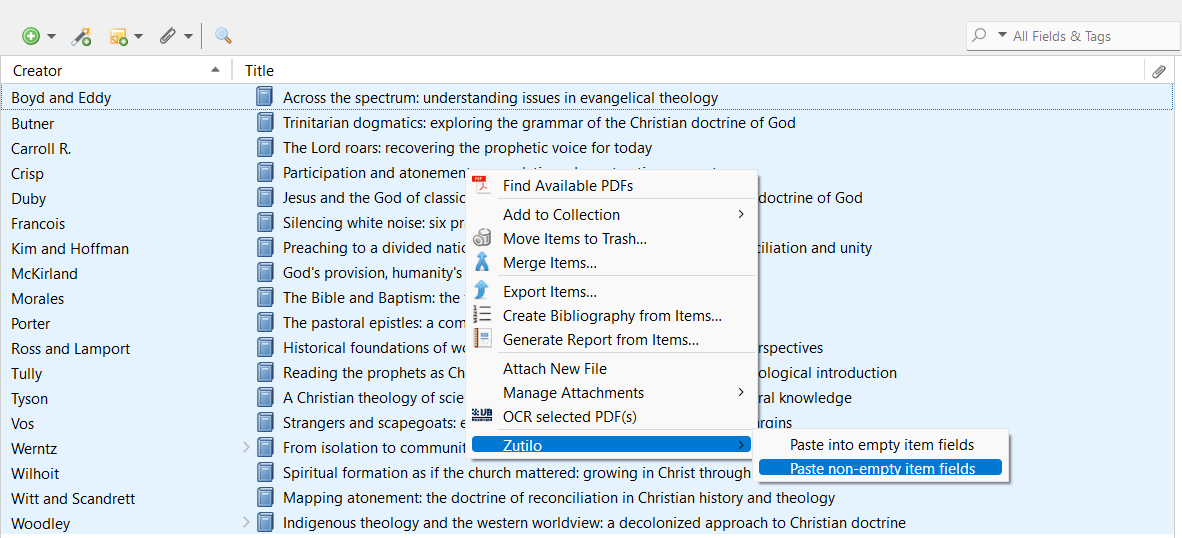The image size is (1182, 538).
Task: Open the search mode dropdown in the search box
Action: click(992, 36)
